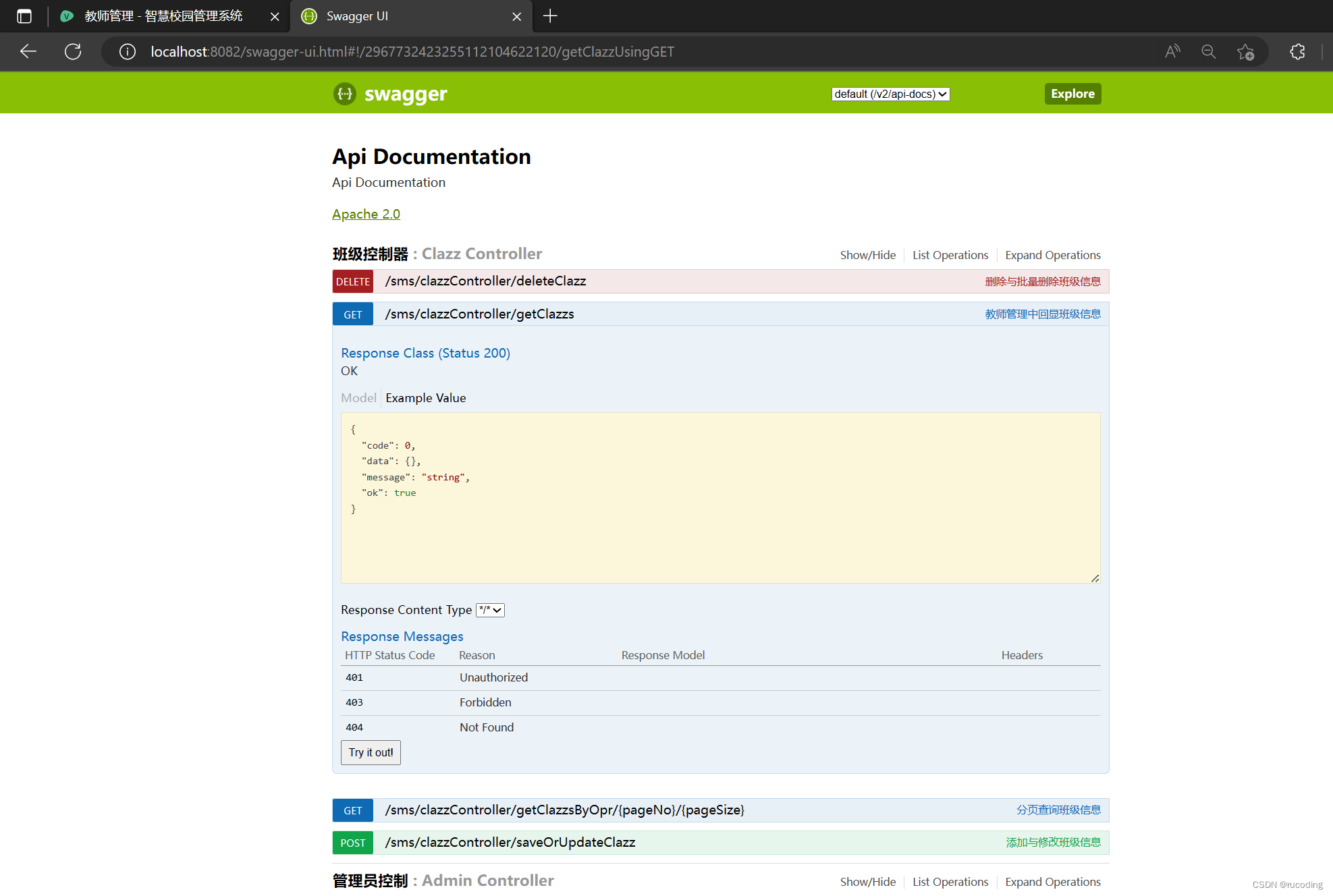Add this page to favorites
Viewport: 1333px width, 896px height.
tap(1245, 51)
